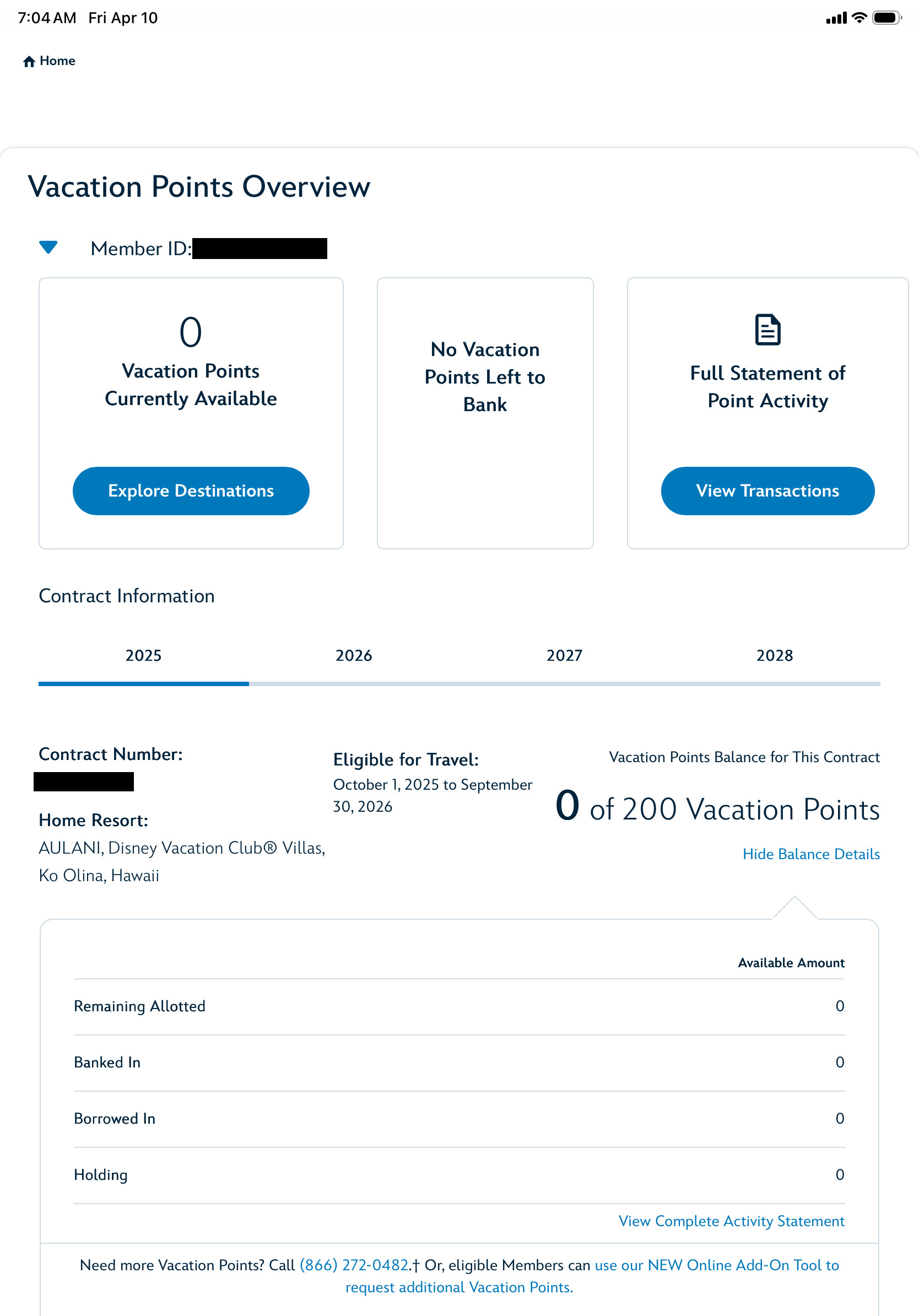Tap the cellular signal bars icon

pos(836,19)
